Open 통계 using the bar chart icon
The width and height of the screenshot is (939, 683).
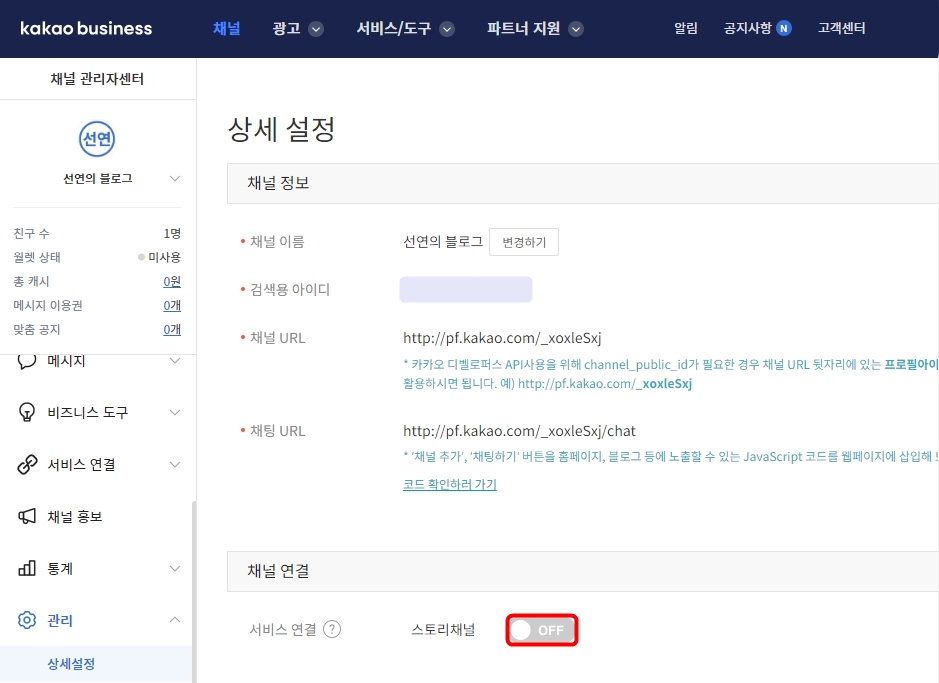[x=29, y=568]
